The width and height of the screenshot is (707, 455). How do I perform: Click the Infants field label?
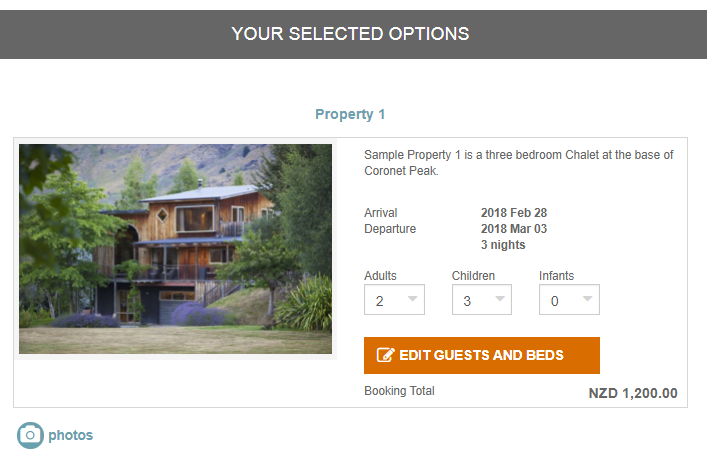pyautogui.click(x=556, y=276)
